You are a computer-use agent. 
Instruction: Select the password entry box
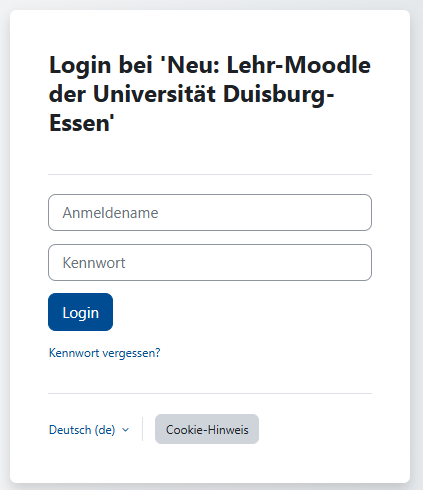click(210, 263)
